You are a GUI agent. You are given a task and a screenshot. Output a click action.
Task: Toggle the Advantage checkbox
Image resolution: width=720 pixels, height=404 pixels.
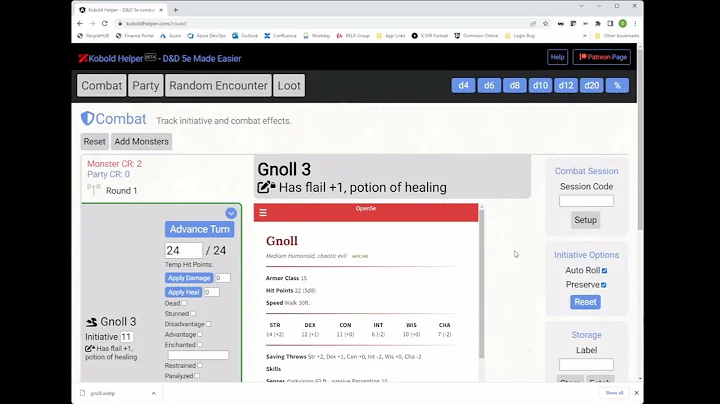coord(200,334)
